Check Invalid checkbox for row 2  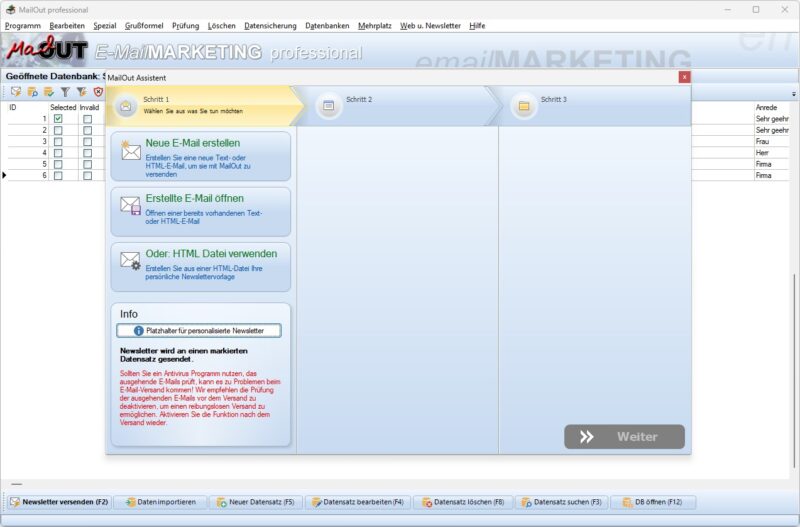88,130
